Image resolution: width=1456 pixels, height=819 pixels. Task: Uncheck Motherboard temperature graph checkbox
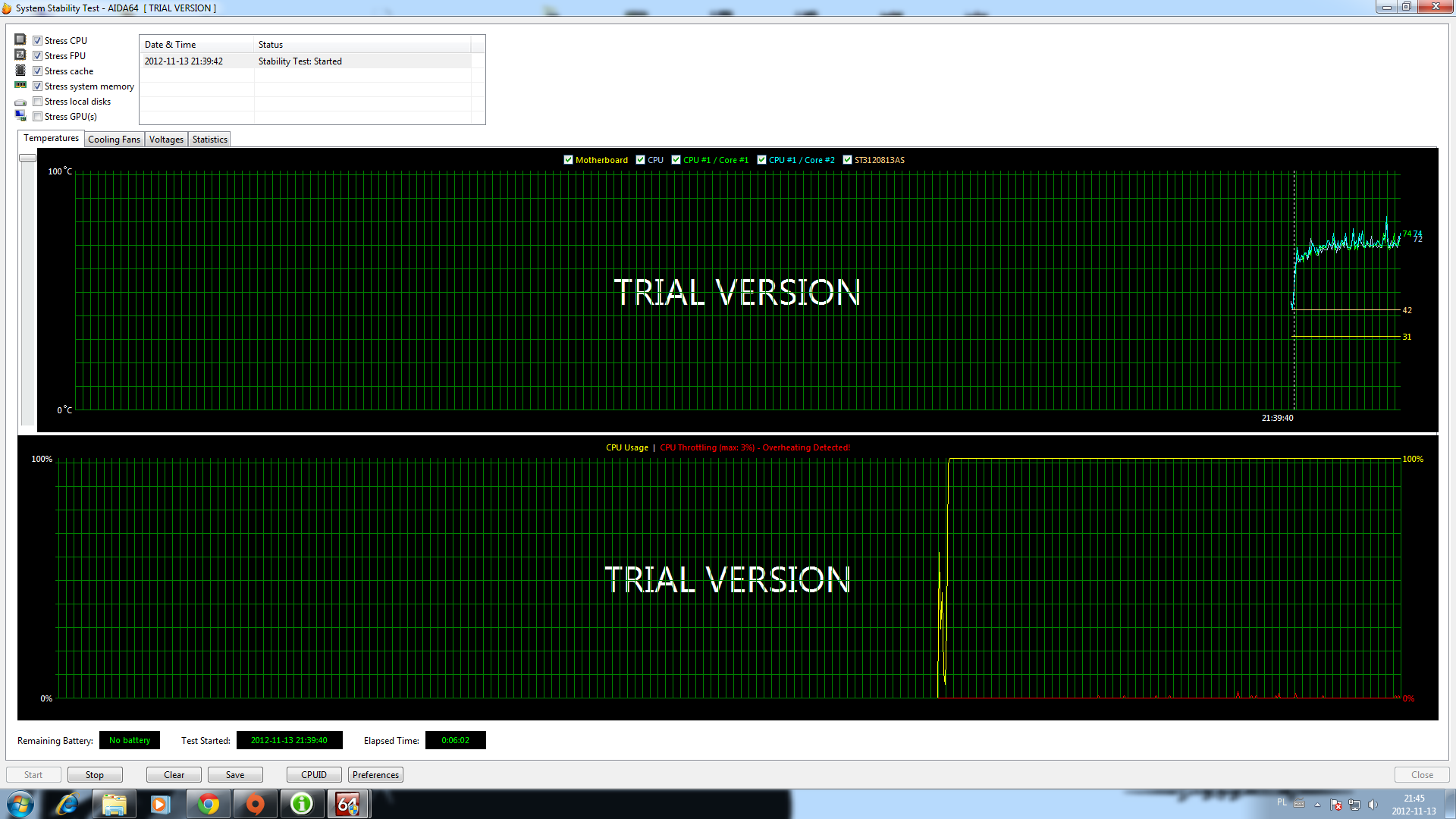[568, 160]
